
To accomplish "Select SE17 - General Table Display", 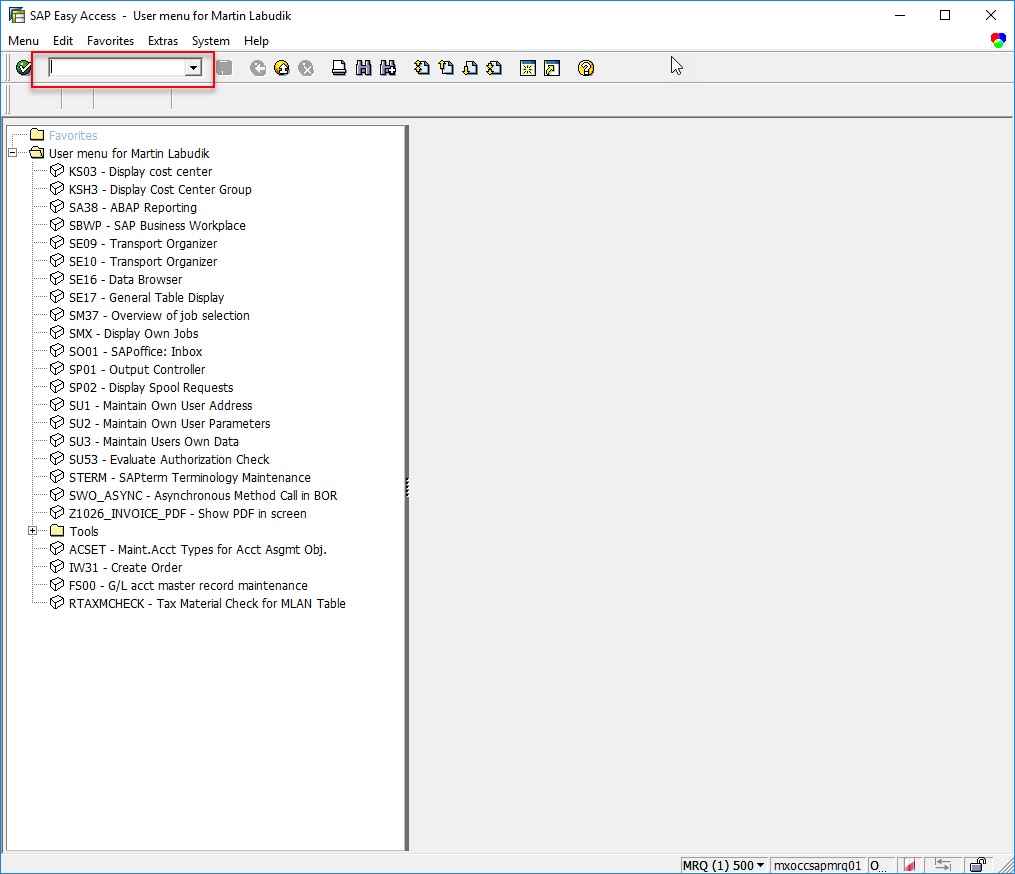I will 146,298.
